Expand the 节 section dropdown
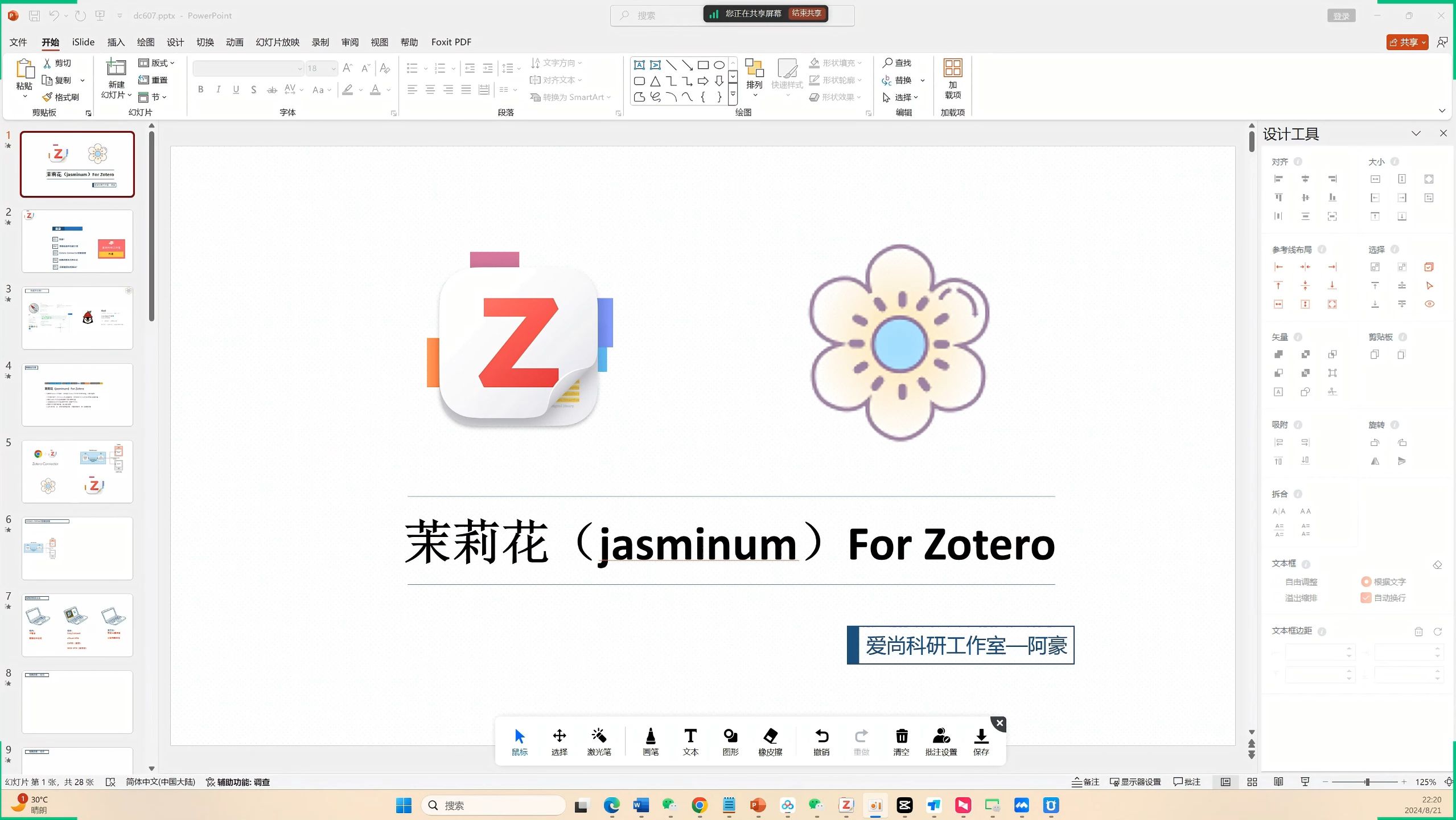This screenshot has height=820, width=1456. pyautogui.click(x=152, y=97)
